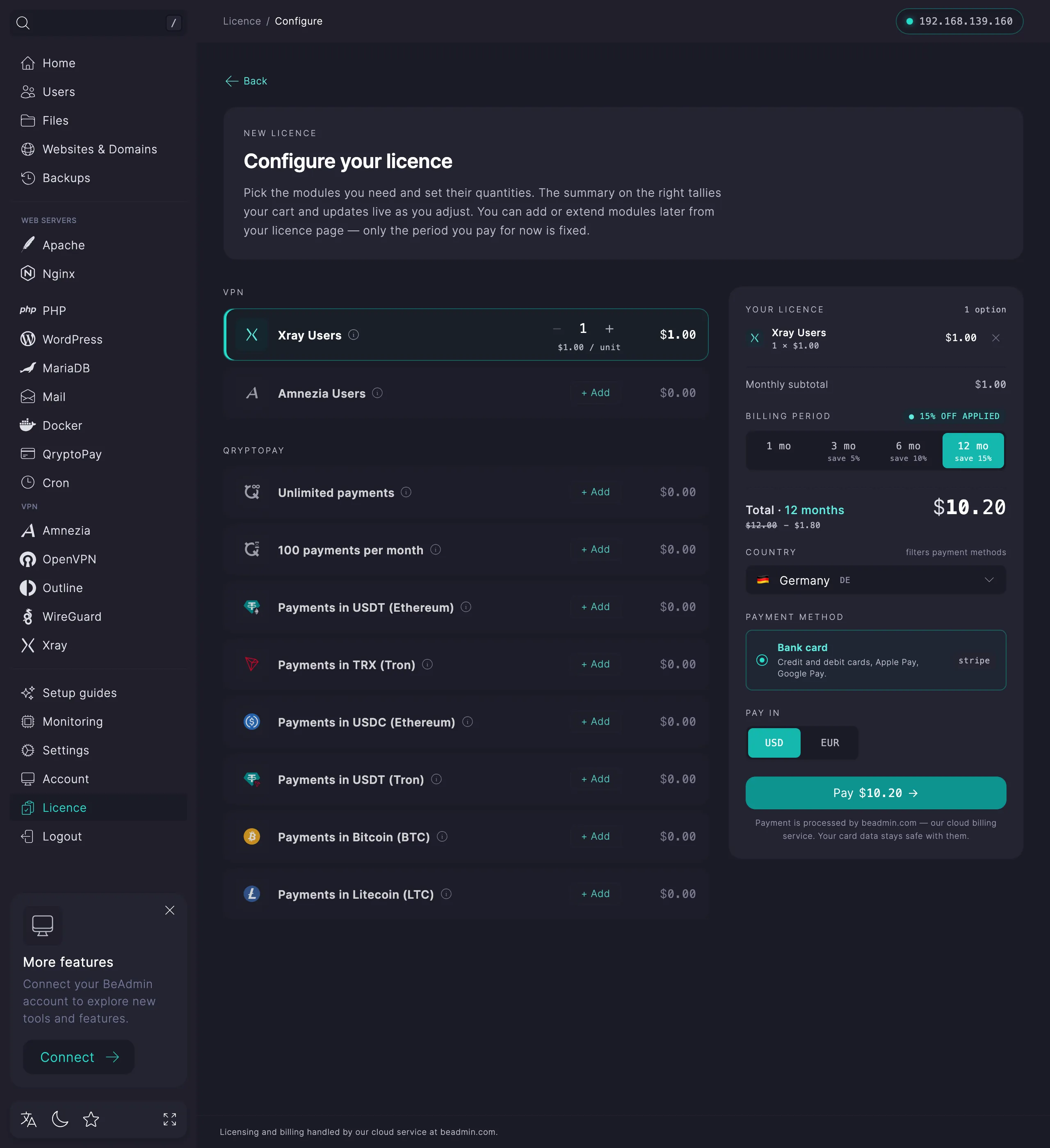This screenshot has width=1050, height=1148.
Task: Open Users in the sidebar
Action: (x=98, y=92)
